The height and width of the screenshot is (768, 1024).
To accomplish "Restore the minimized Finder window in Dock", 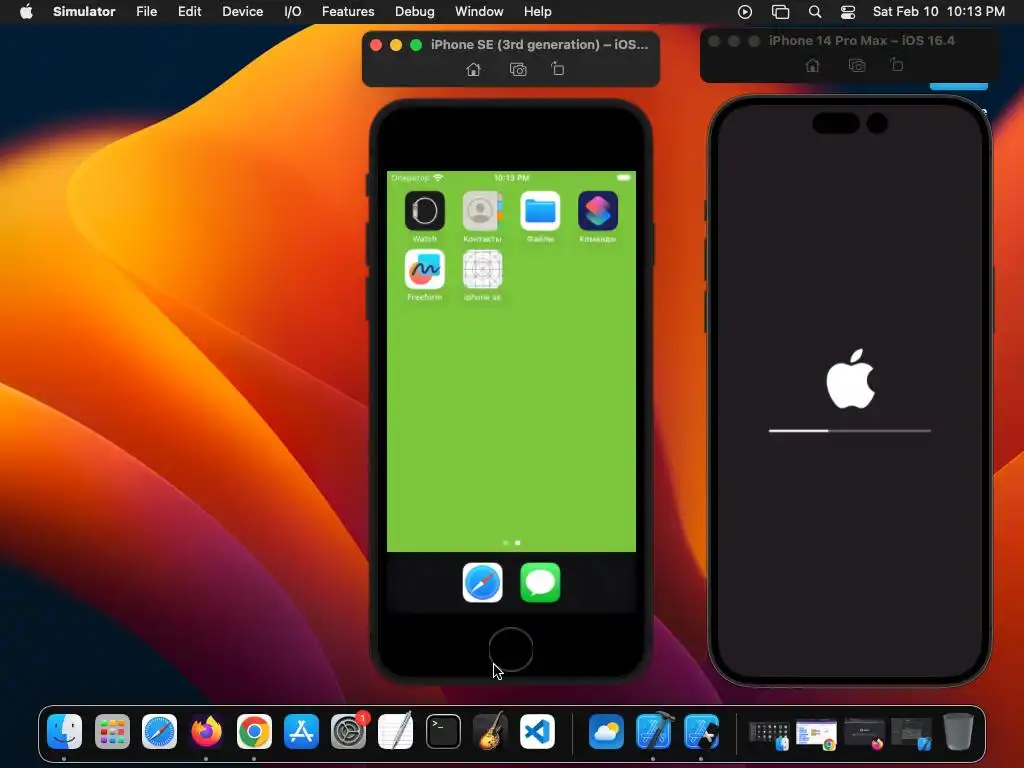I will [769, 735].
